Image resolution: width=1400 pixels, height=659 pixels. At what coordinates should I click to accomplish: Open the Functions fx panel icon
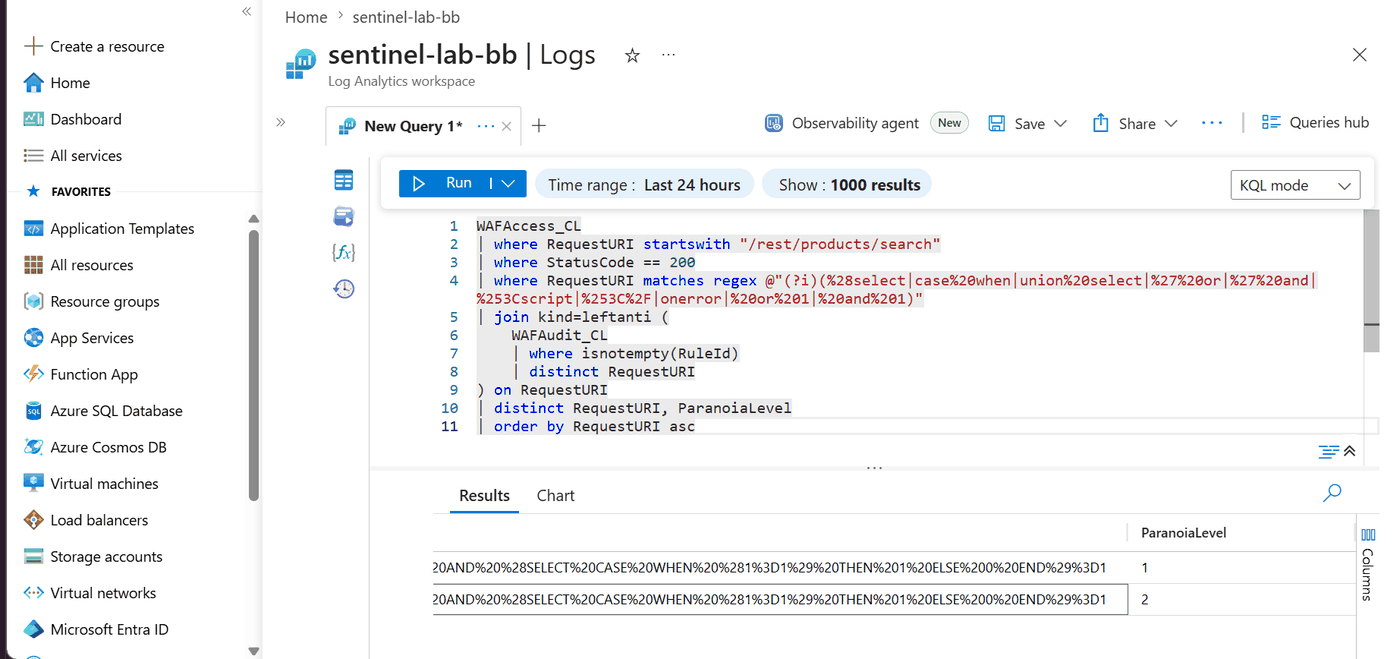click(x=344, y=252)
